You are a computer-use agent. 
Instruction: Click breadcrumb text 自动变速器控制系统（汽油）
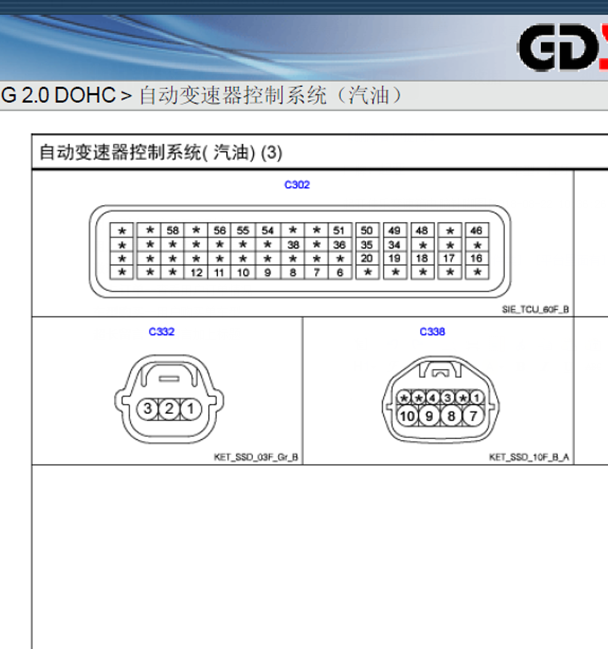[272, 96]
